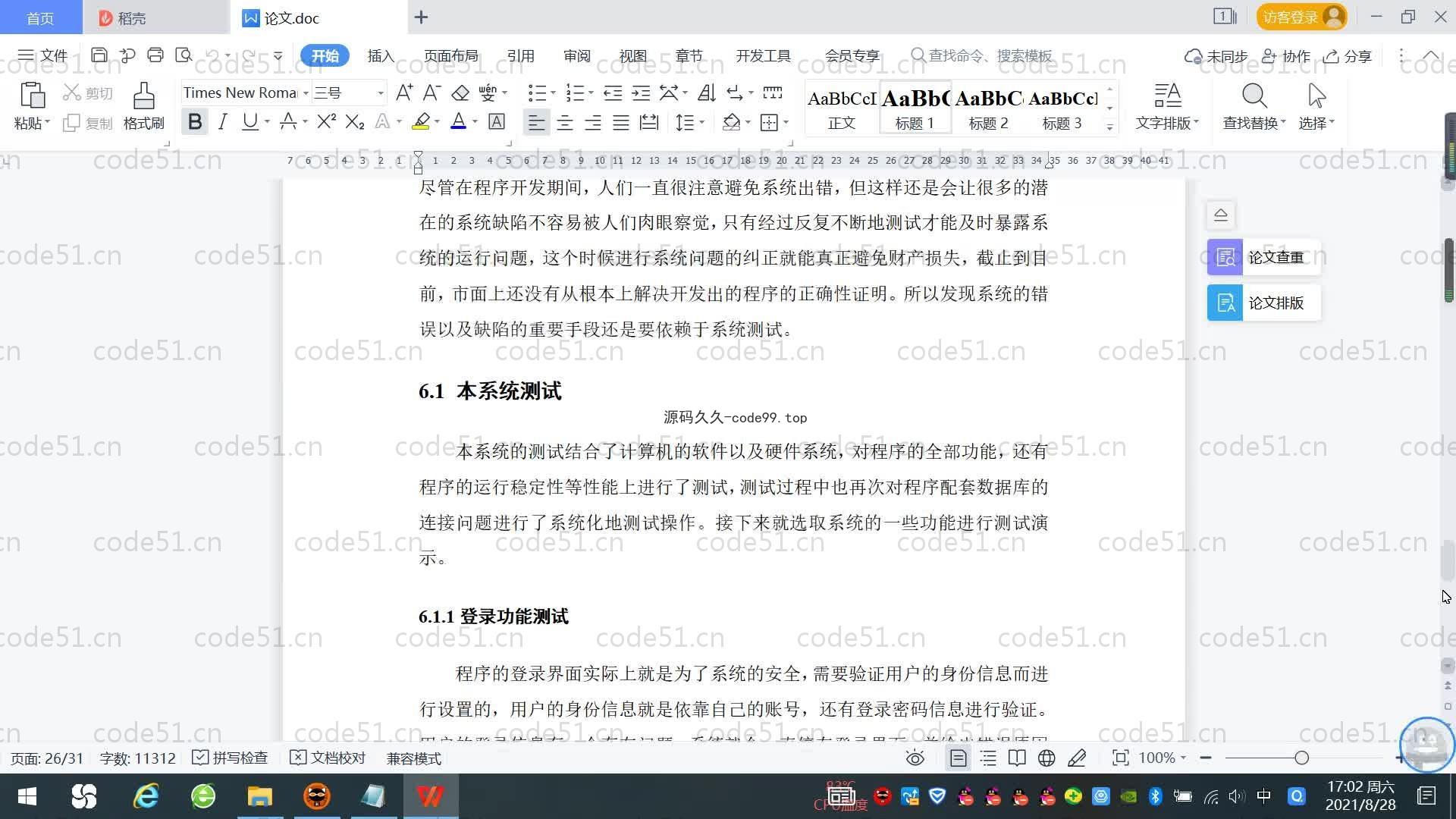Toggle Underline formatting

pyautogui.click(x=249, y=121)
